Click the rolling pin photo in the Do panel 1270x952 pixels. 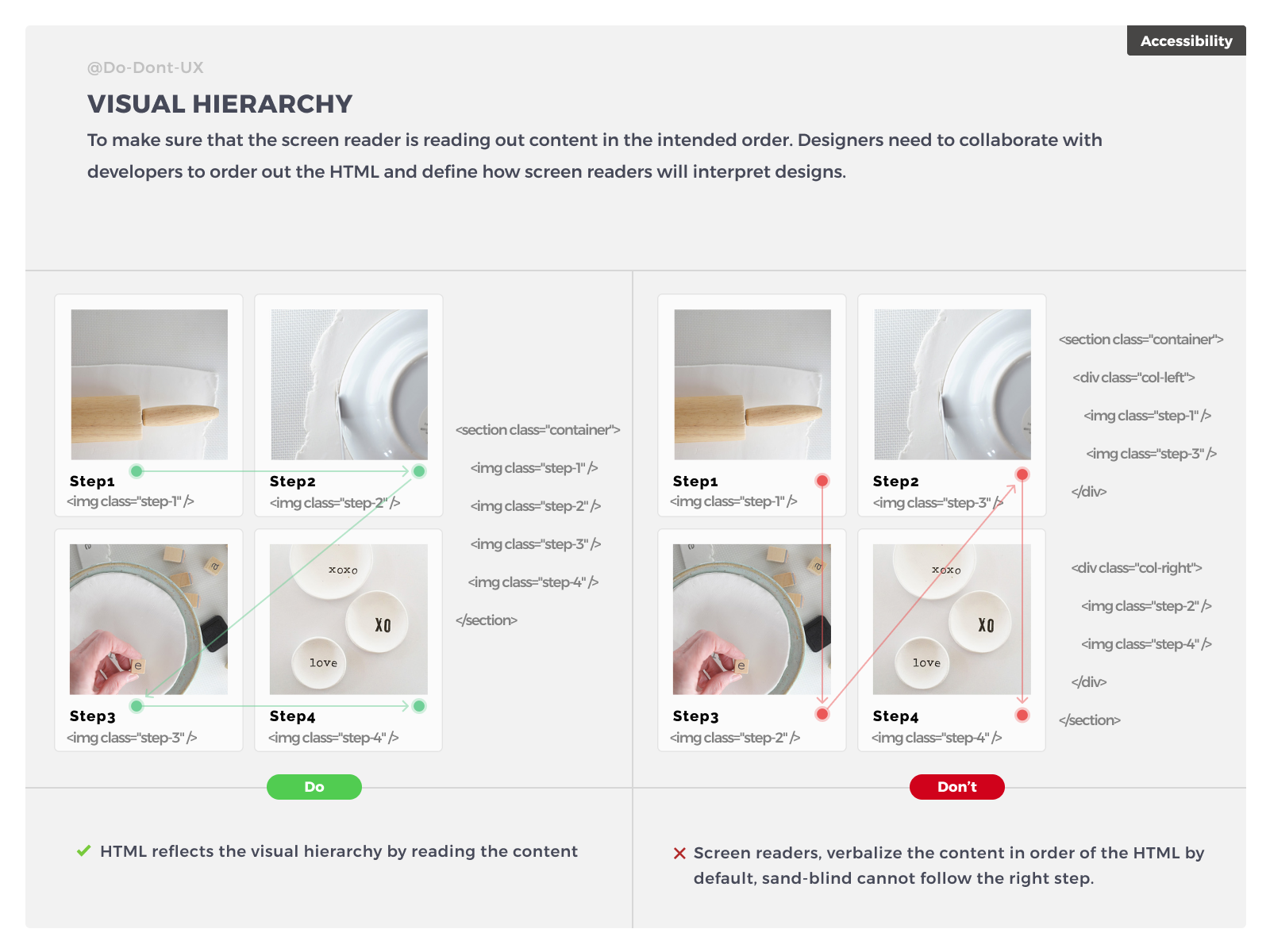149,385
